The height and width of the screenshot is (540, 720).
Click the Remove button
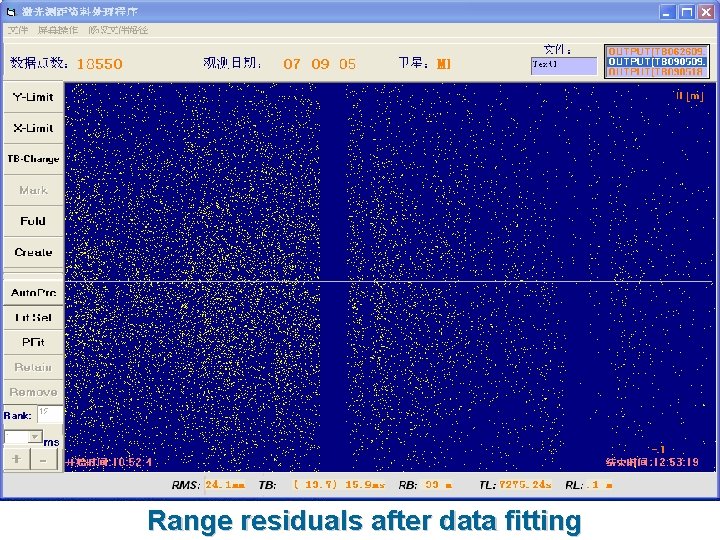pos(33,392)
